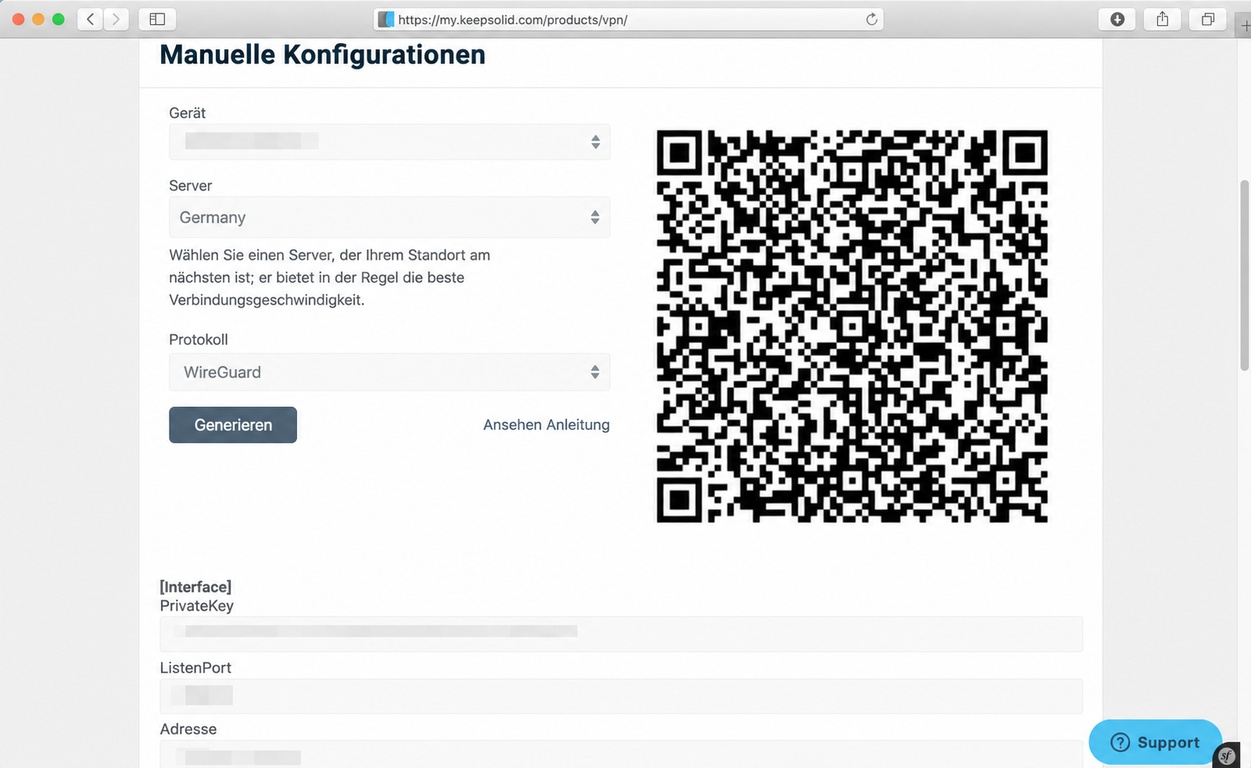1251x768 pixels.
Task: Open the Share menu icon
Action: pos(1162,19)
